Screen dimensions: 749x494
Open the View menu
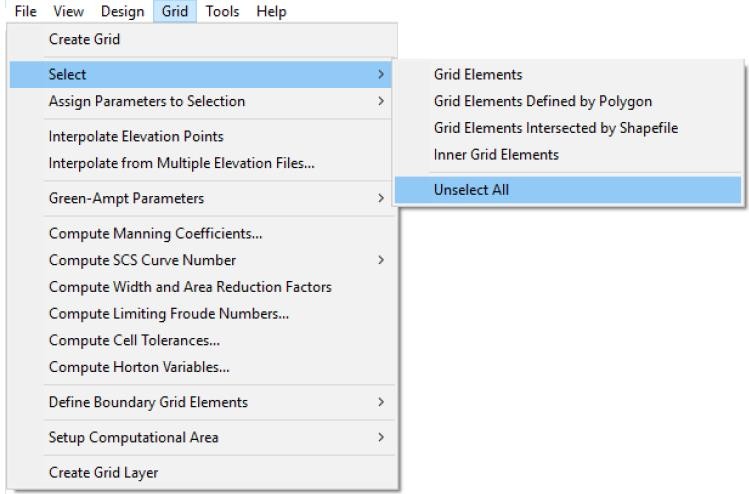click(68, 12)
